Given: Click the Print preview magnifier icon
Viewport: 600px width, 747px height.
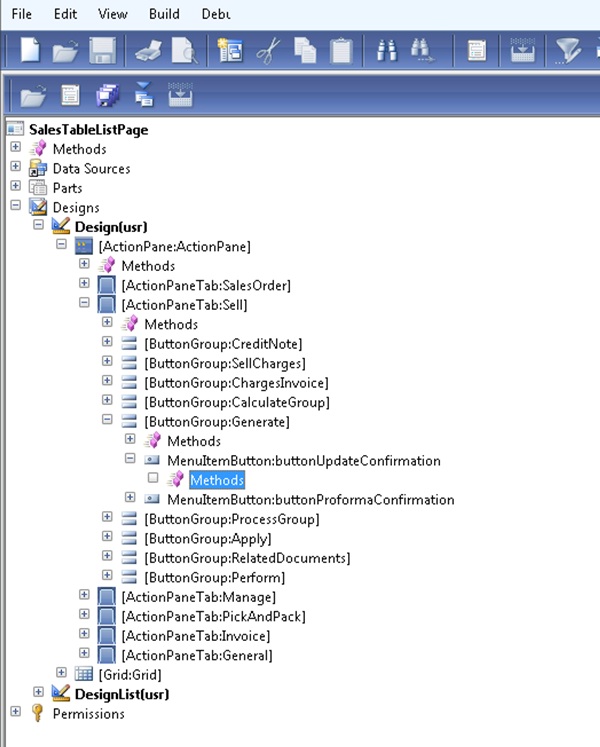Looking at the screenshot, I should [x=184, y=51].
